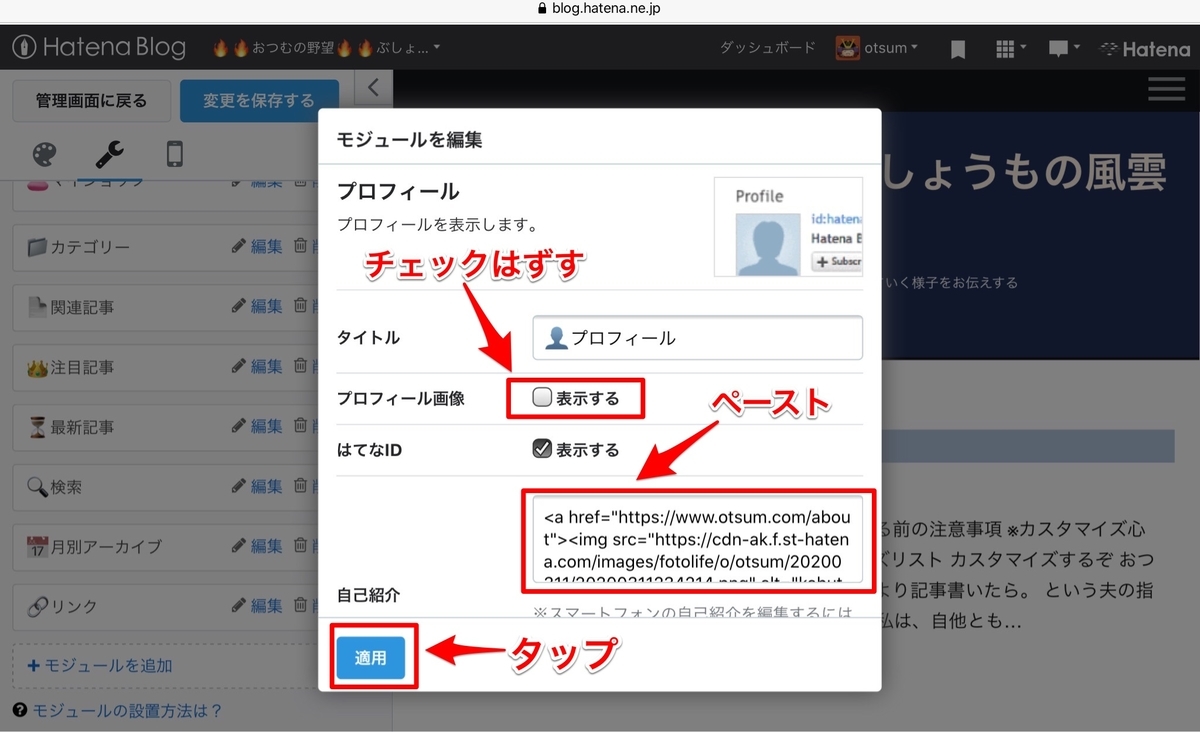This screenshot has height=732, width=1200.
Task: Open the ダッシュボード link
Action: pyautogui.click(x=768, y=47)
